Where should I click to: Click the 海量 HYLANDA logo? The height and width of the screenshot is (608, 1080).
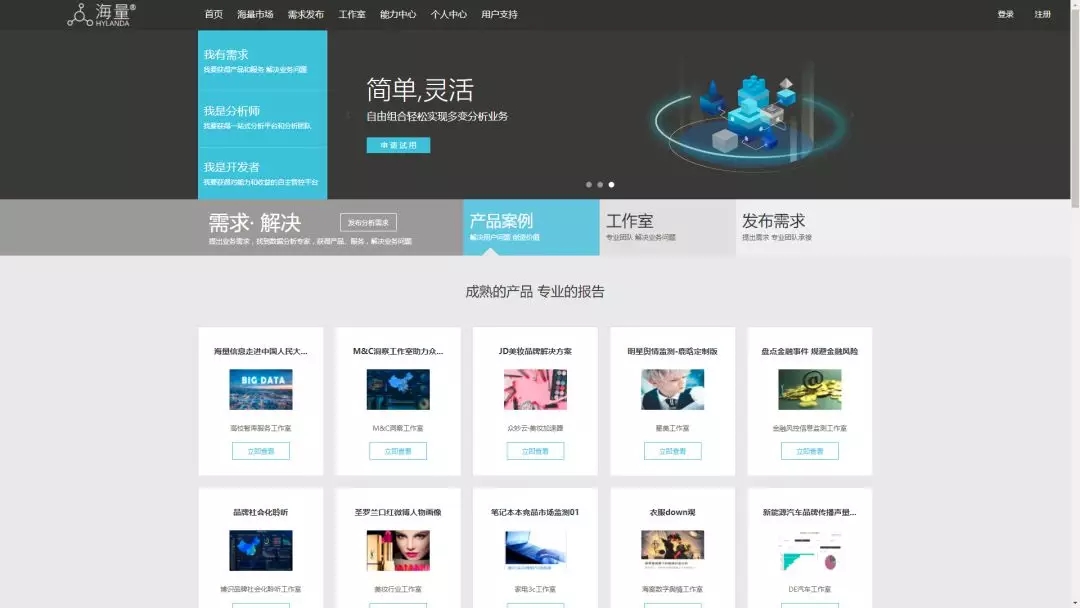click(101, 14)
